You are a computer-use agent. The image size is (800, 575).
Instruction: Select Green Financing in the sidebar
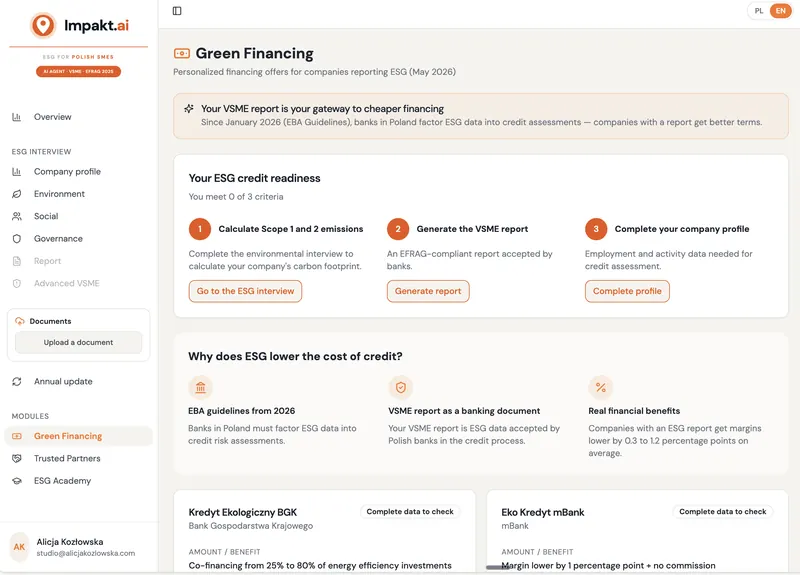point(79,436)
